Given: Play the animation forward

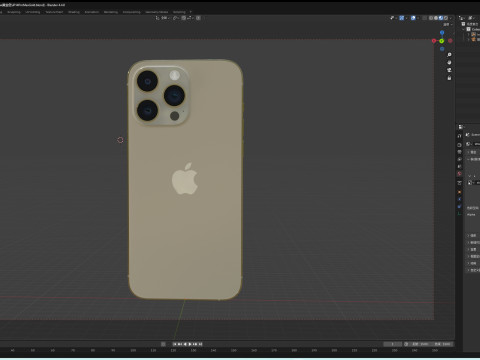Looking at the screenshot, I should [x=190, y=344].
